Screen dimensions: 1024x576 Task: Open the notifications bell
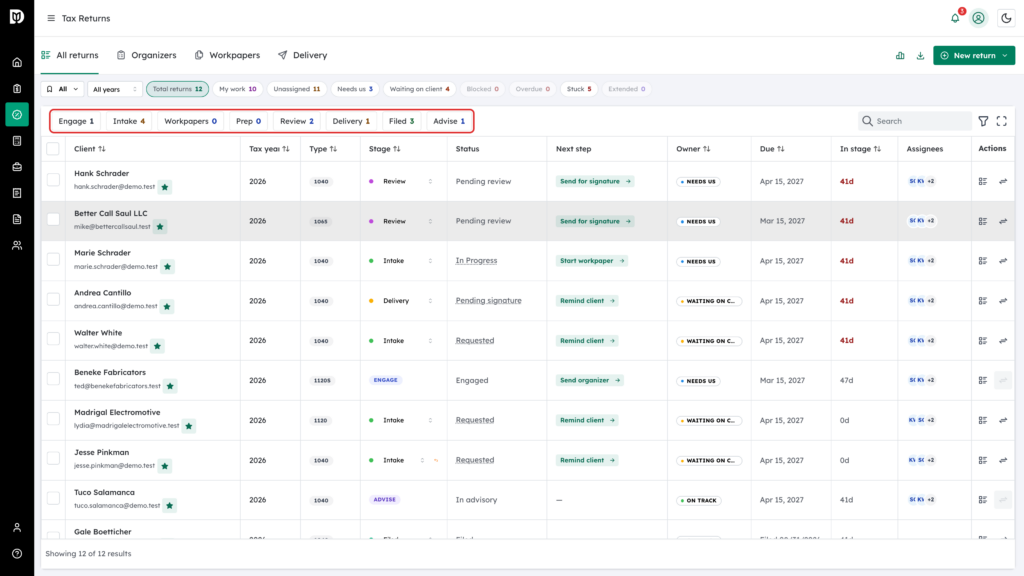pos(955,18)
